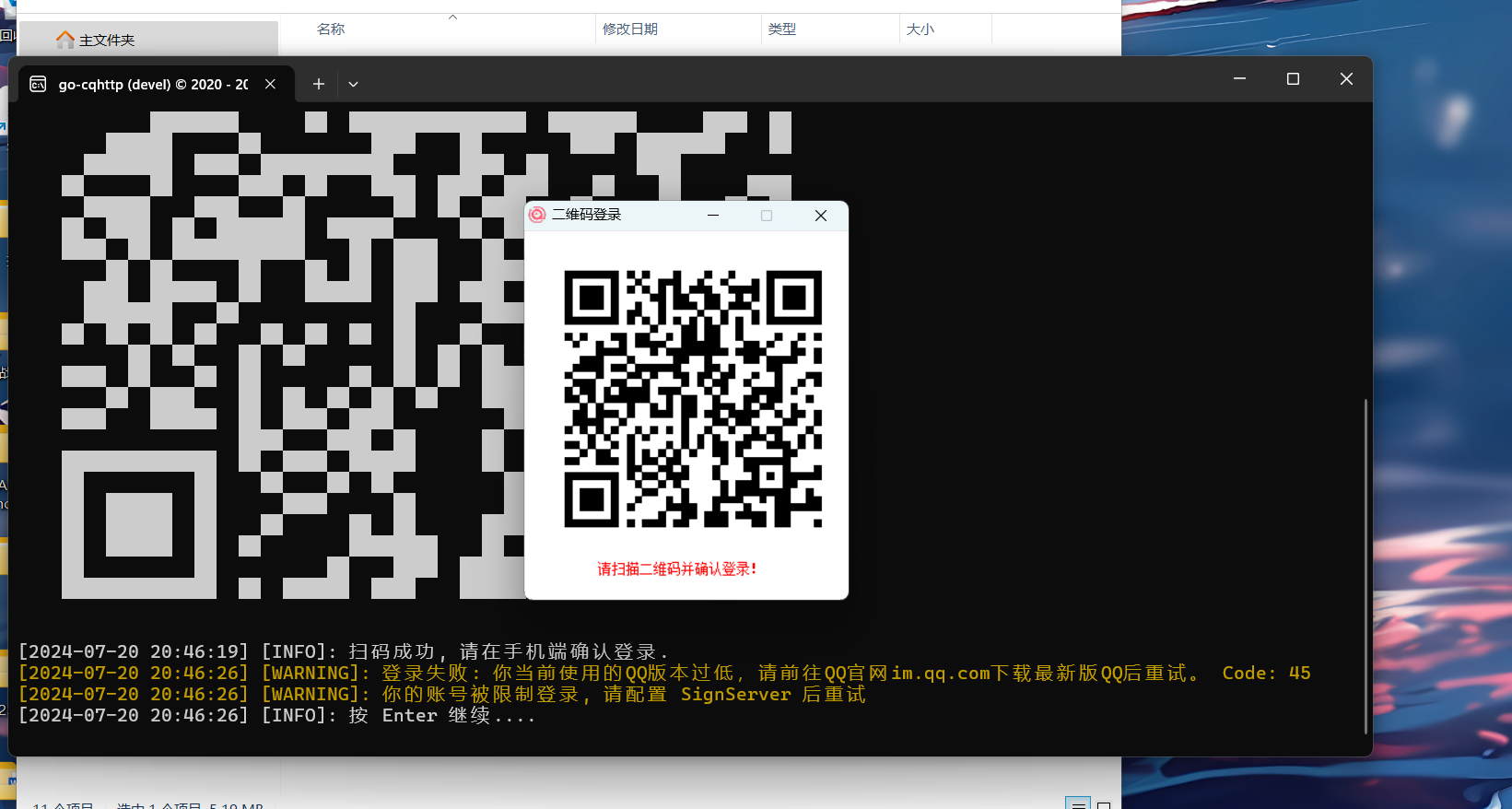Click the large ASCII QR code in terminal
The height and width of the screenshot is (809, 1512).
293,355
